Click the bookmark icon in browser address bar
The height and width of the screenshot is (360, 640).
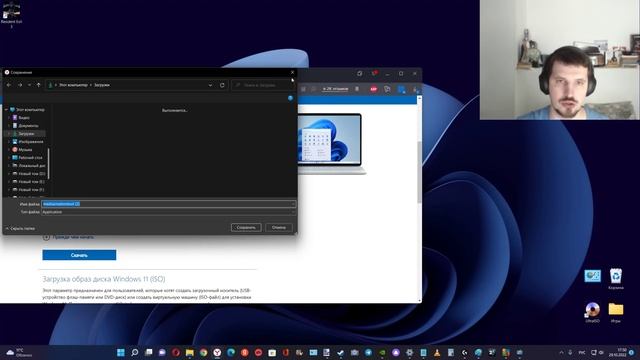point(357,89)
